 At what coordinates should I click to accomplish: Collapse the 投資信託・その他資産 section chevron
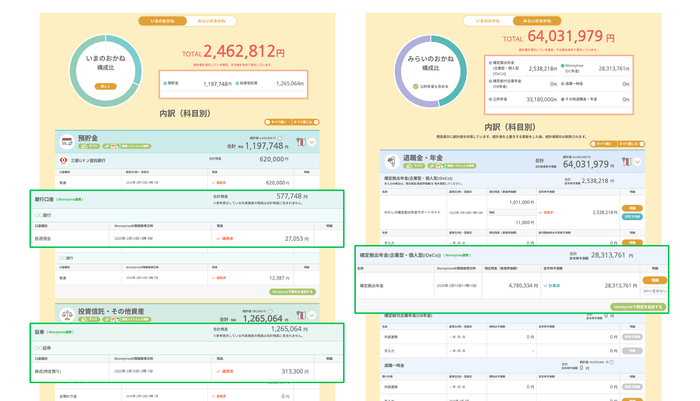[x=311, y=313]
